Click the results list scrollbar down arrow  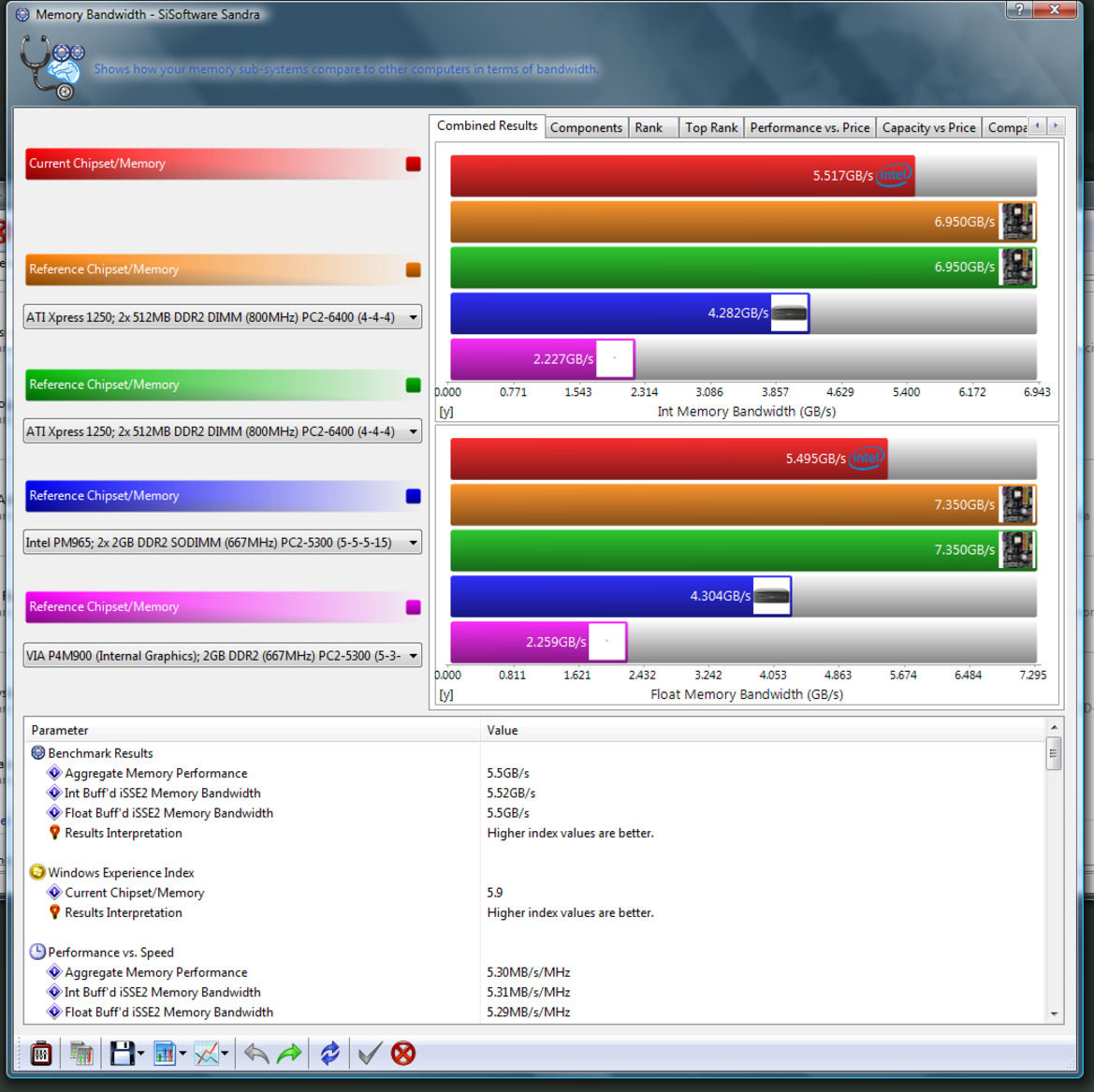(x=1054, y=1013)
